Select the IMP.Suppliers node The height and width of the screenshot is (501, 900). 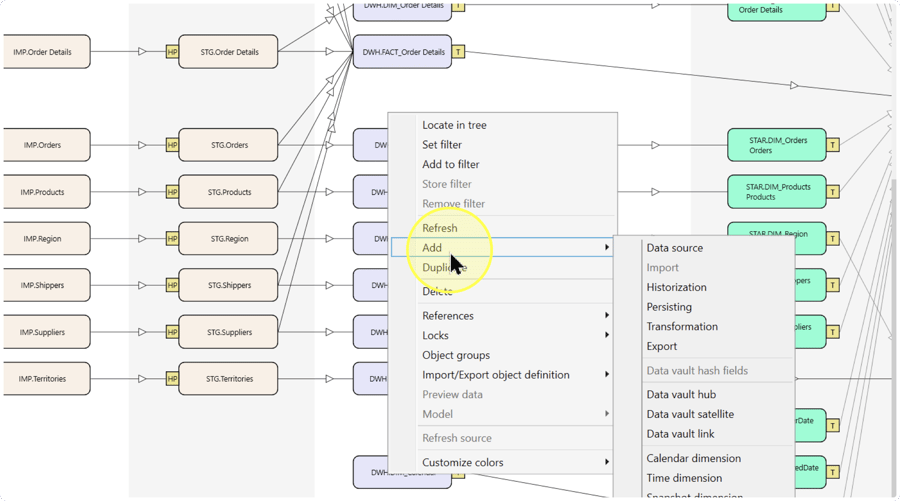coord(46,332)
